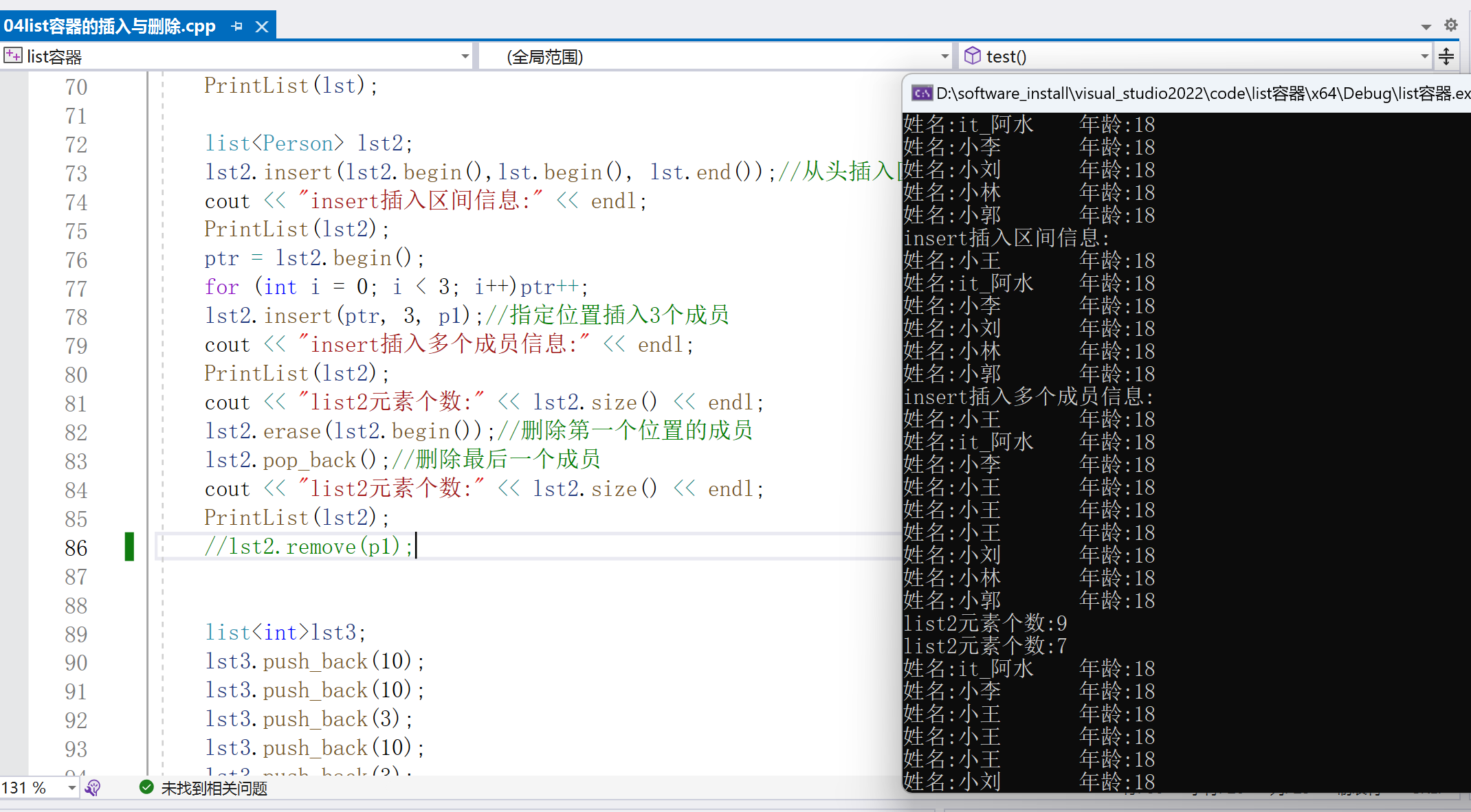Click the list容器 project icon in navigation bar
This screenshot has height=812, width=1471.
point(12,56)
